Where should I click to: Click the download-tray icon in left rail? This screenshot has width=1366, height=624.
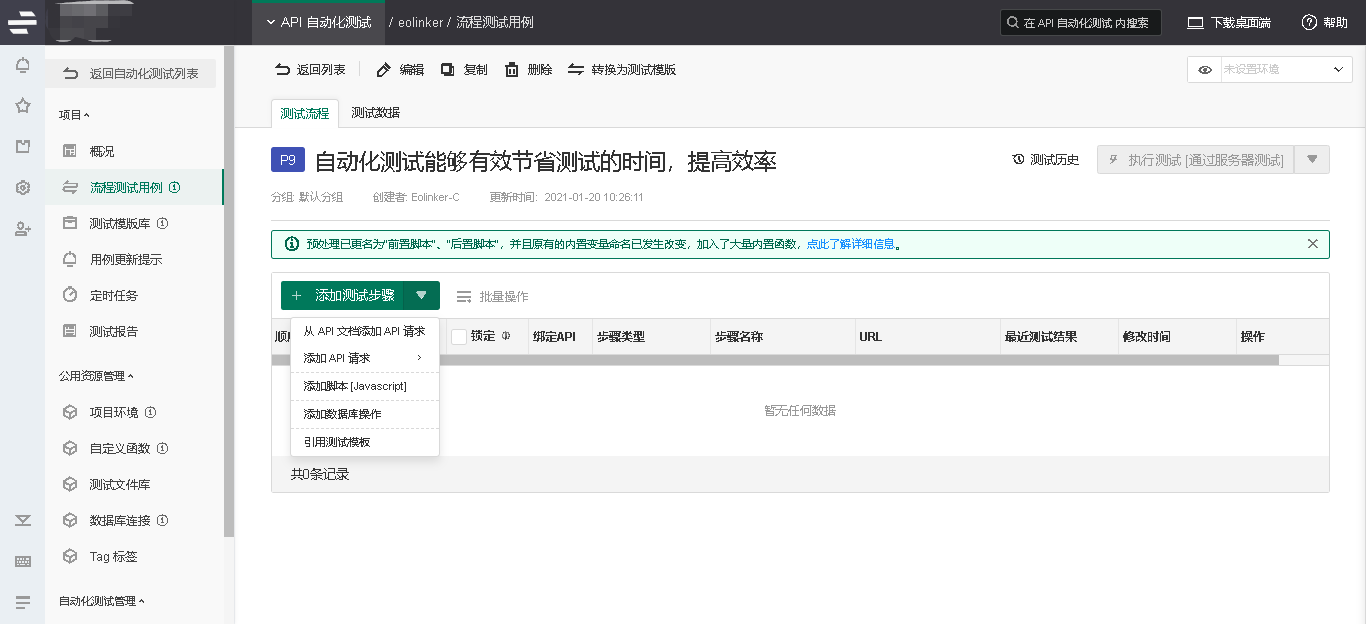23,520
